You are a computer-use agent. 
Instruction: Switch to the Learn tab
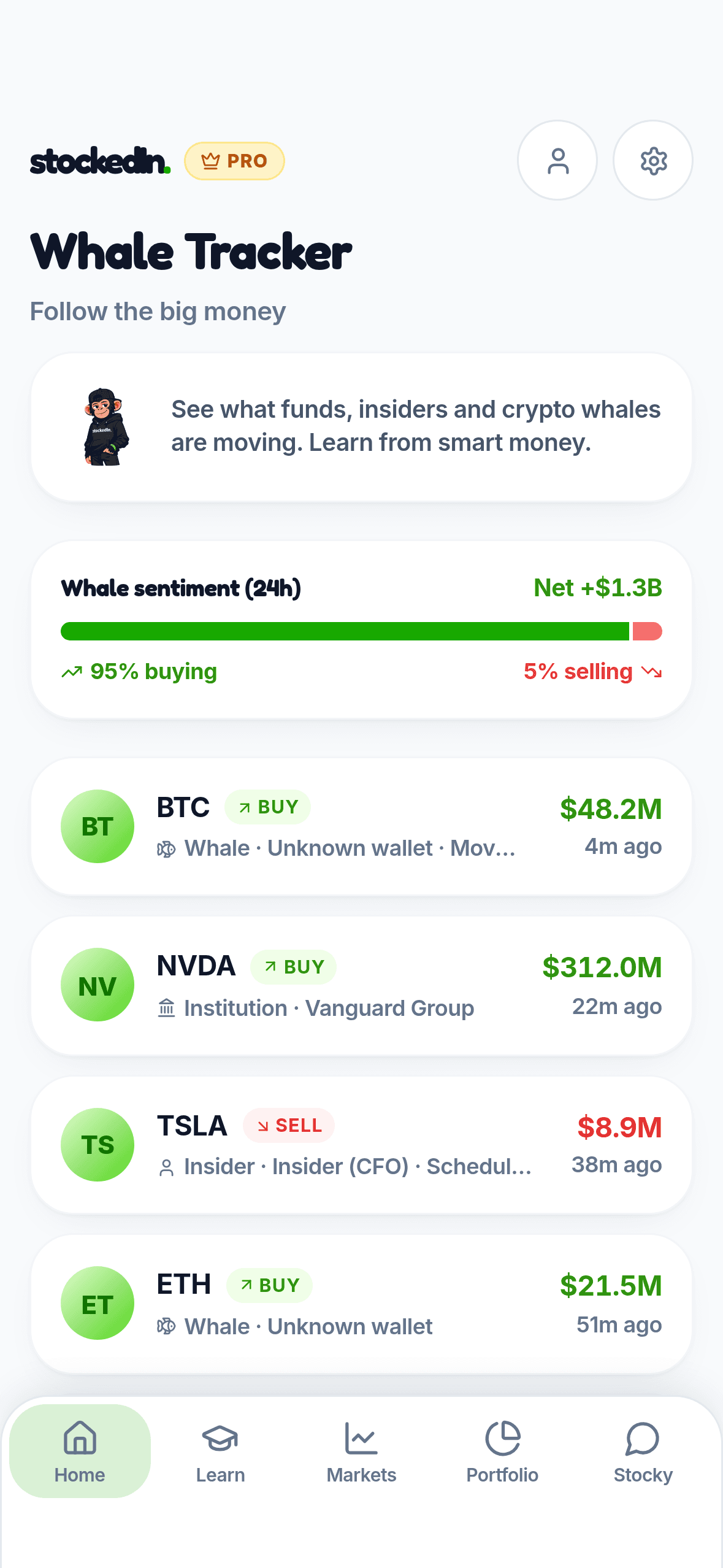pyautogui.click(x=220, y=1451)
